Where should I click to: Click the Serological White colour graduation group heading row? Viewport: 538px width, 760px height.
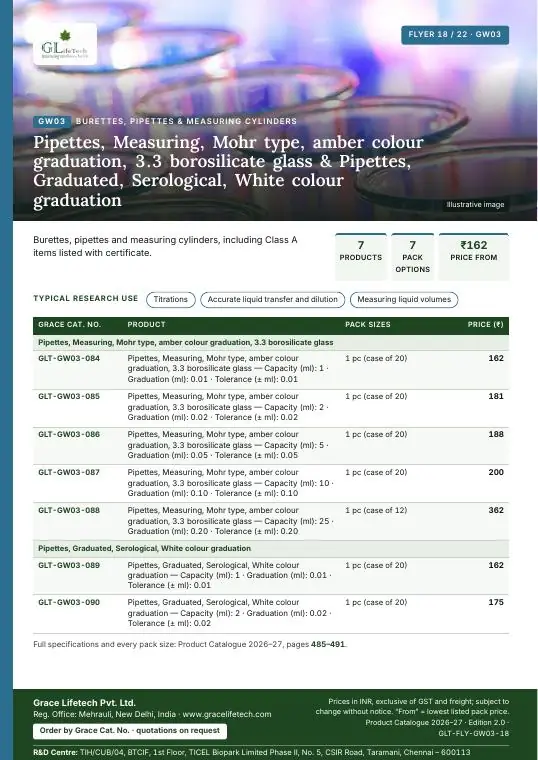271,549
